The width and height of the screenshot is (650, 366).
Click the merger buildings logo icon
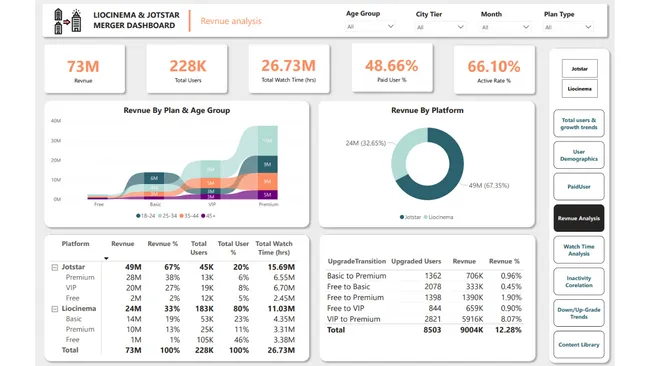coord(68,21)
